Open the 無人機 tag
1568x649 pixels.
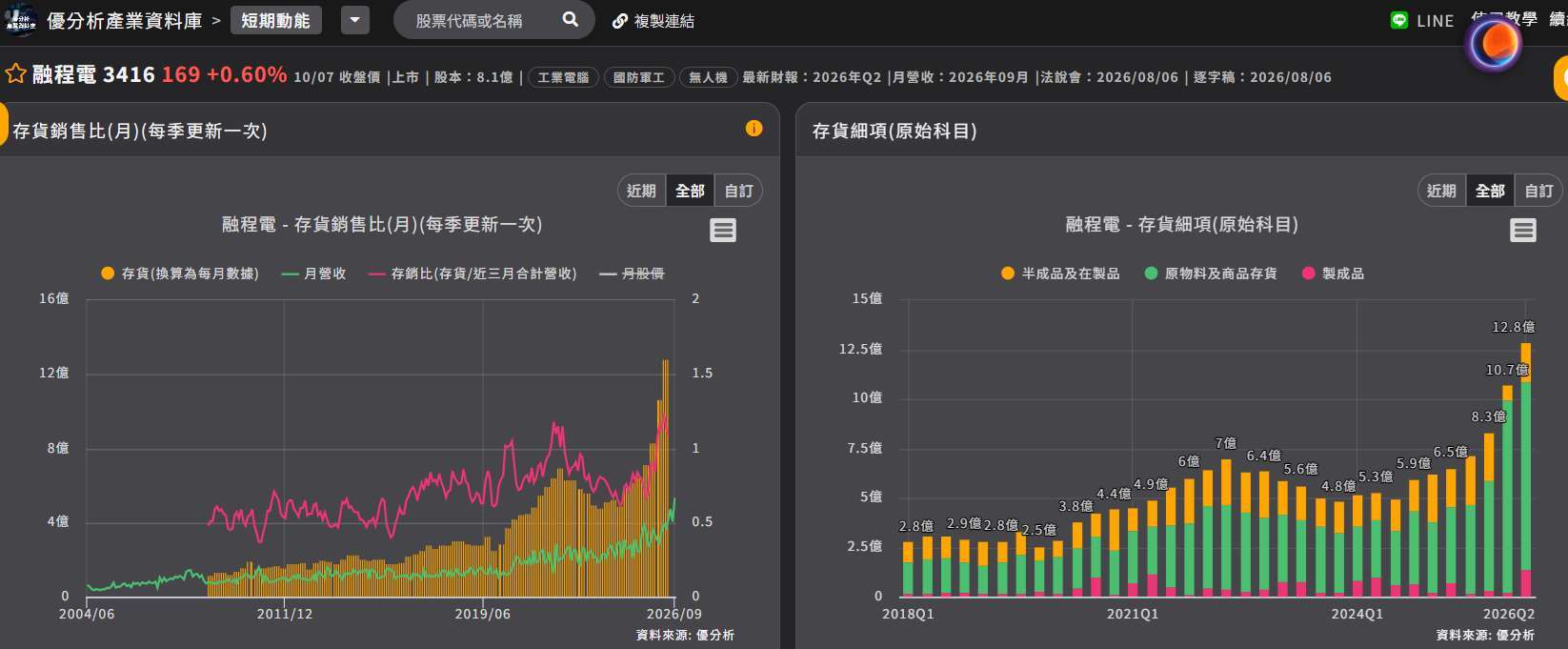[708, 77]
